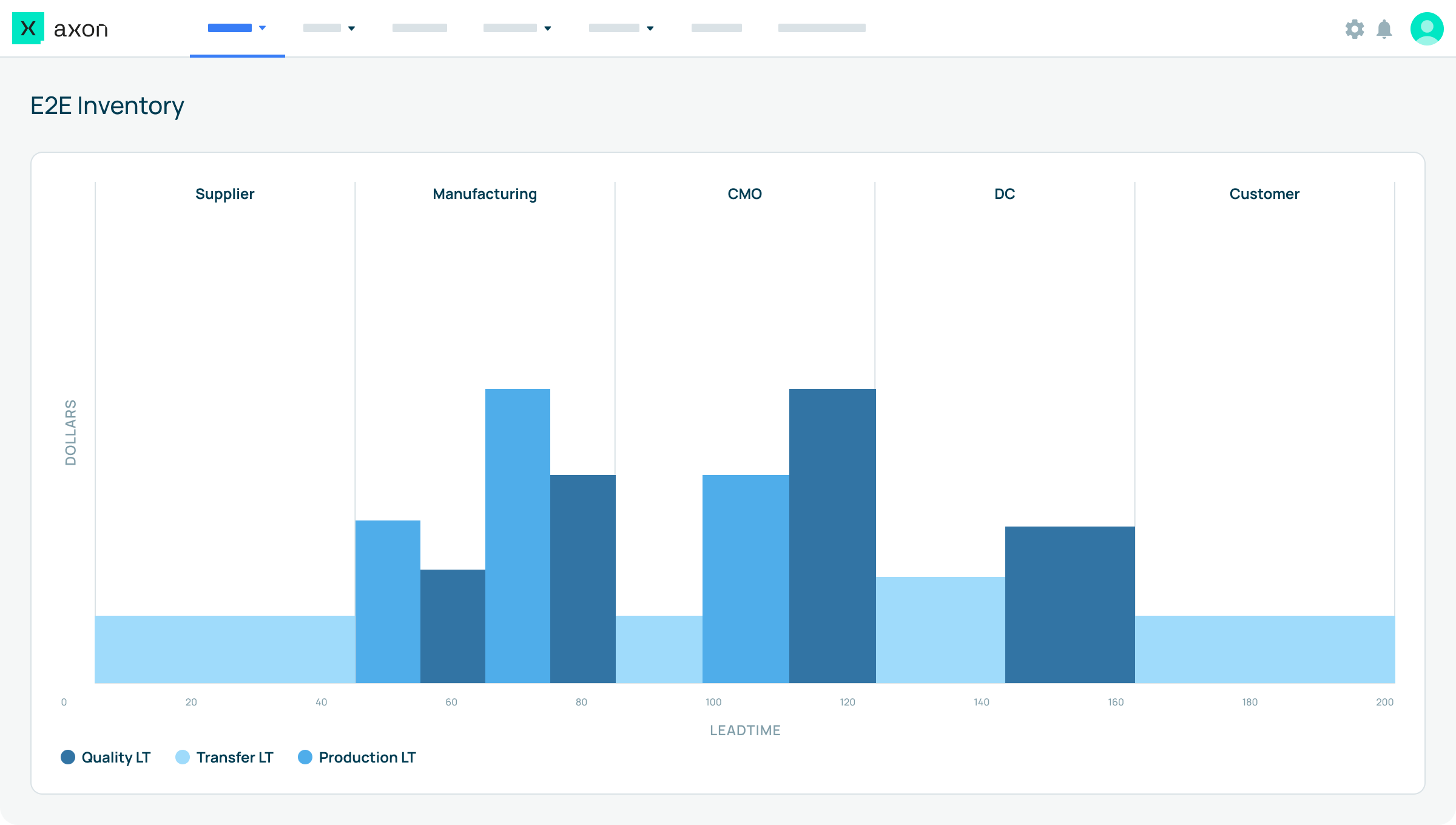Click the DOLLARS axis label
This screenshot has height=825, width=1456.
pos(71,433)
